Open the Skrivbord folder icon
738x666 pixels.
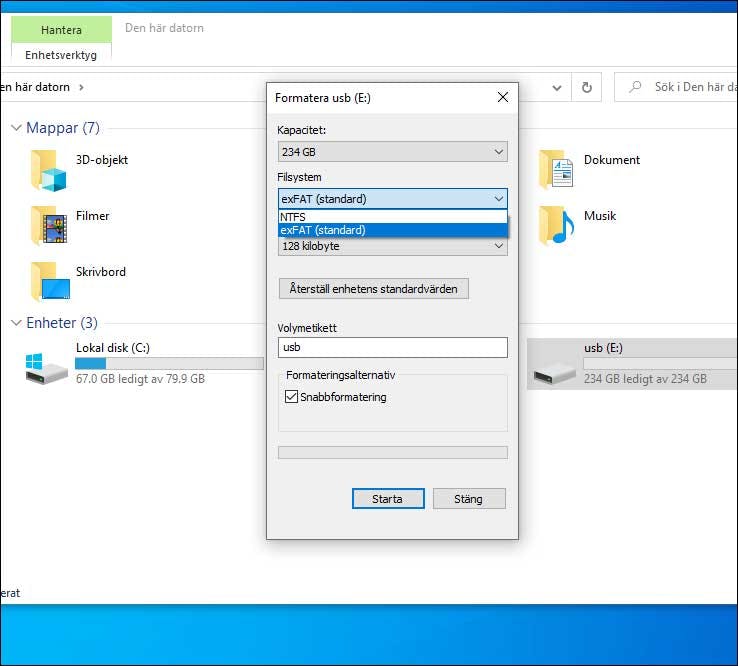pos(48,282)
